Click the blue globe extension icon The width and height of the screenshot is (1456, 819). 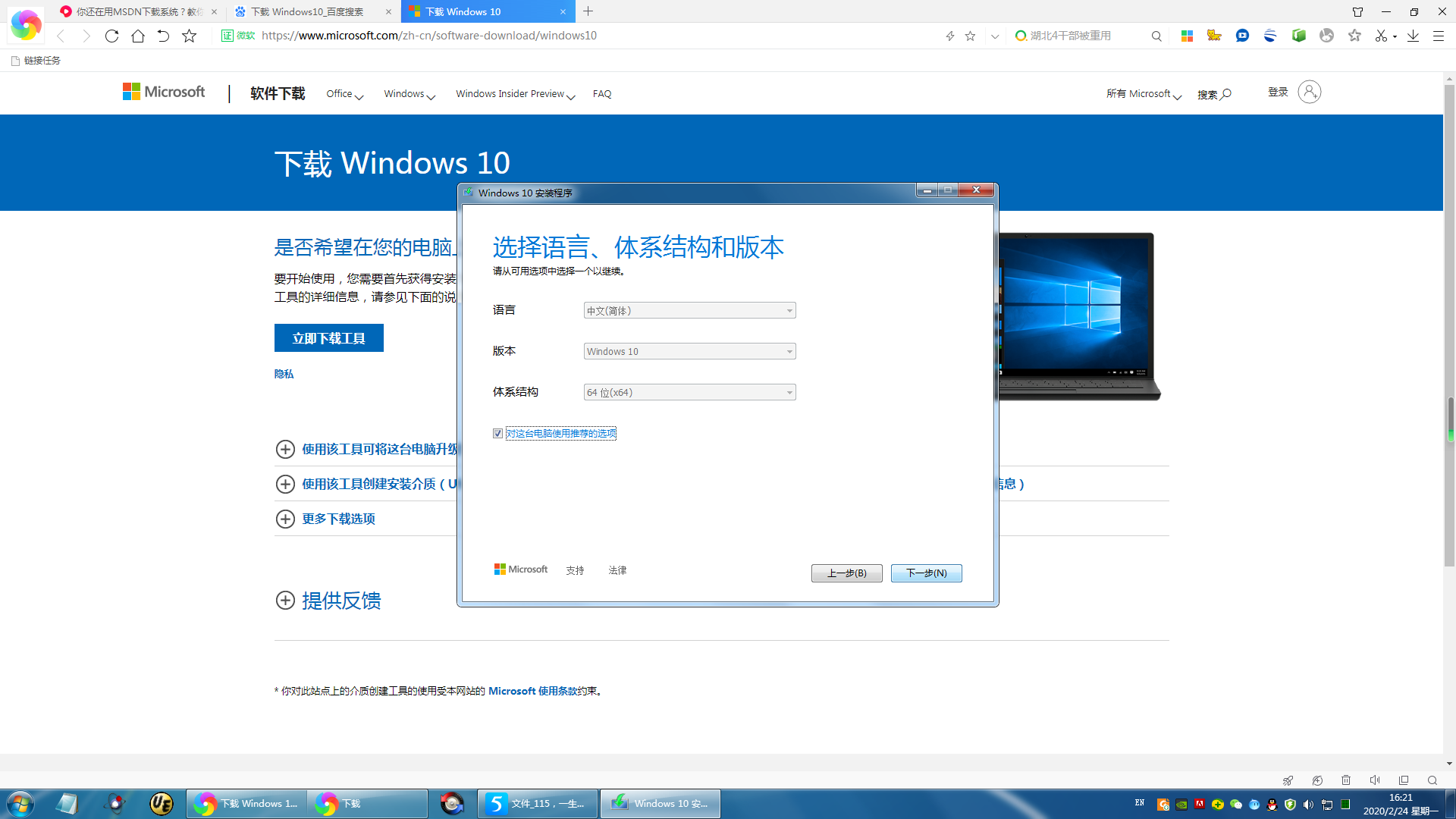(1270, 36)
